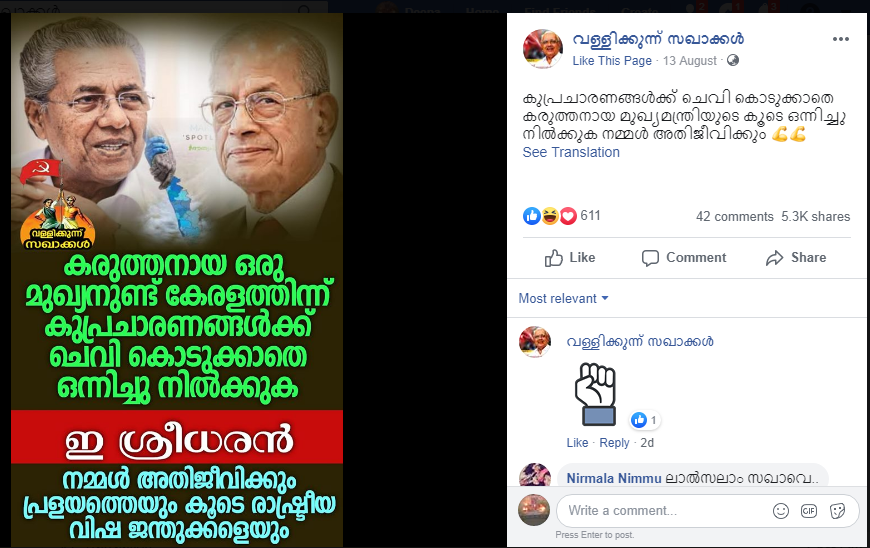Click the emoji icon in comment box
This screenshot has height=548, width=870.
tap(781, 511)
